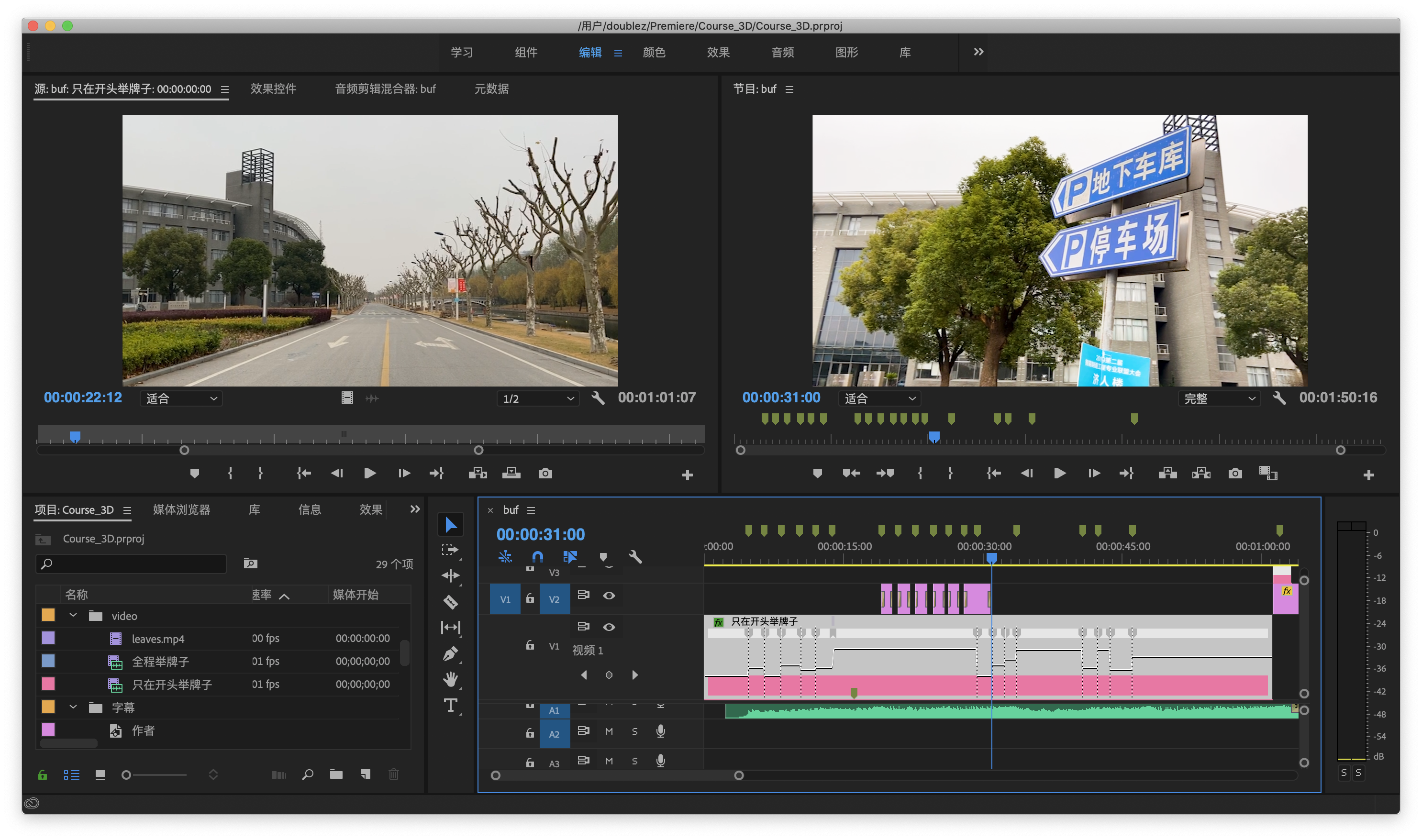The width and height of the screenshot is (1422, 840).
Task: Select the Pen tool
Action: 451,654
